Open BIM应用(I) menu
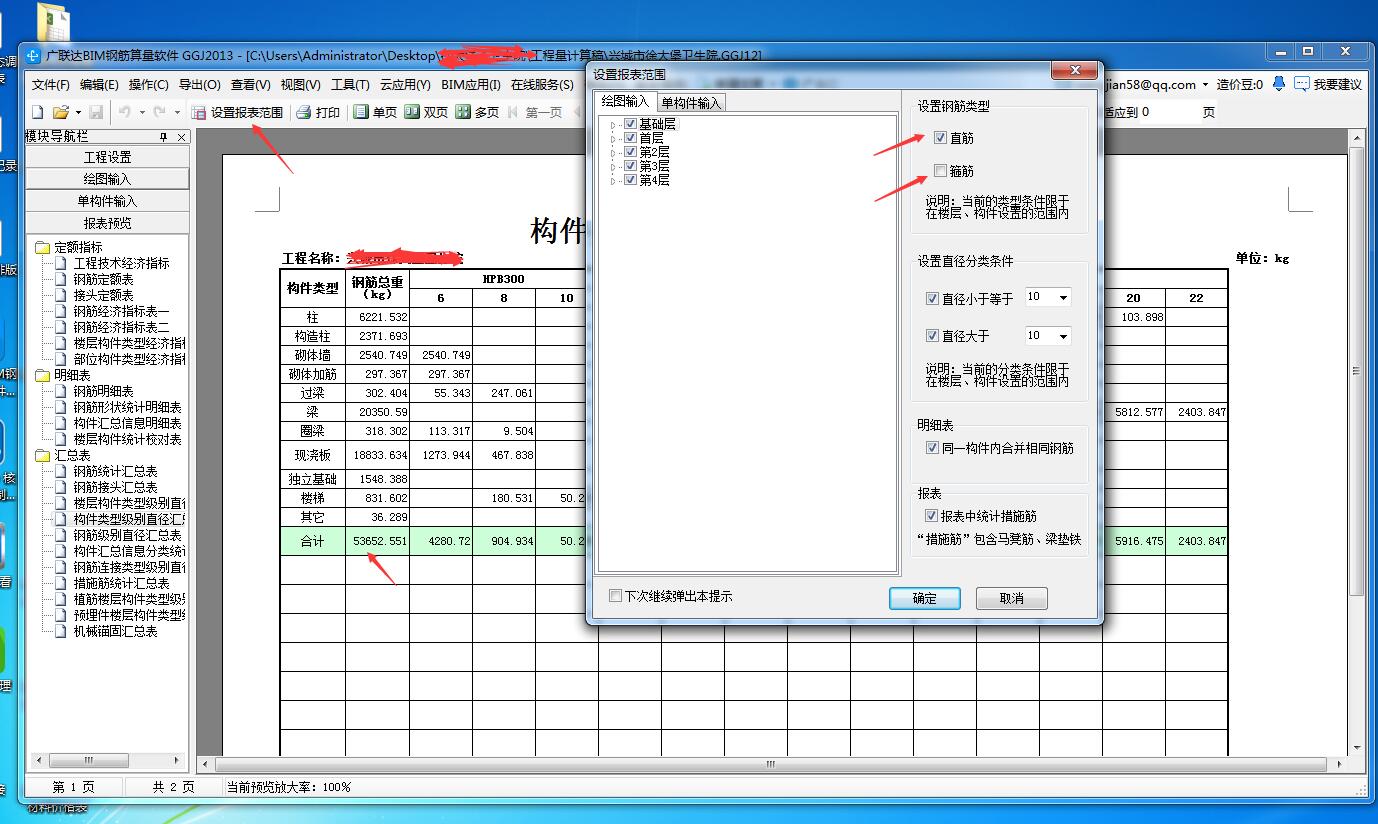The width and height of the screenshot is (1378, 824). (x=471, y=85)
